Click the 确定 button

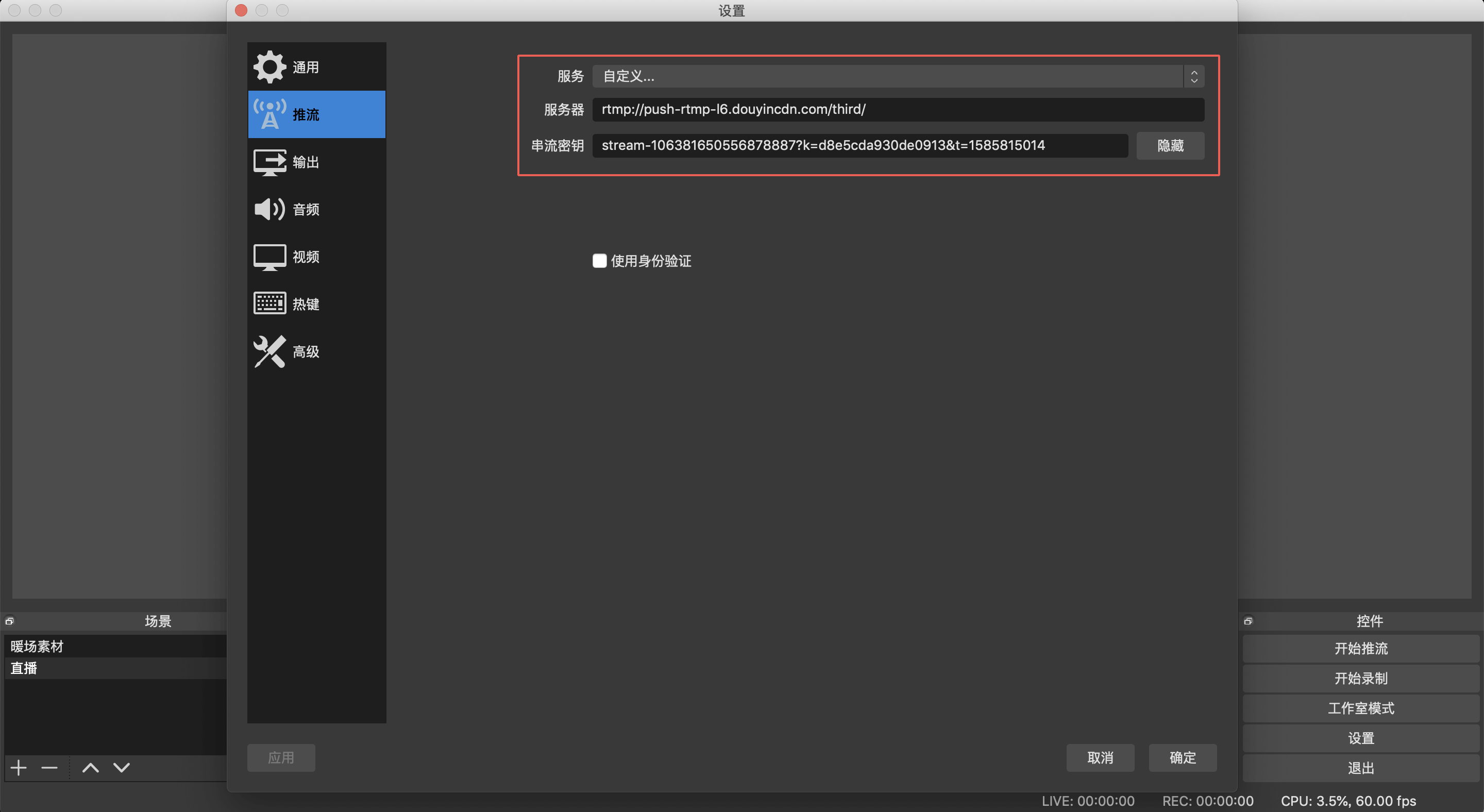(1182, 758)
